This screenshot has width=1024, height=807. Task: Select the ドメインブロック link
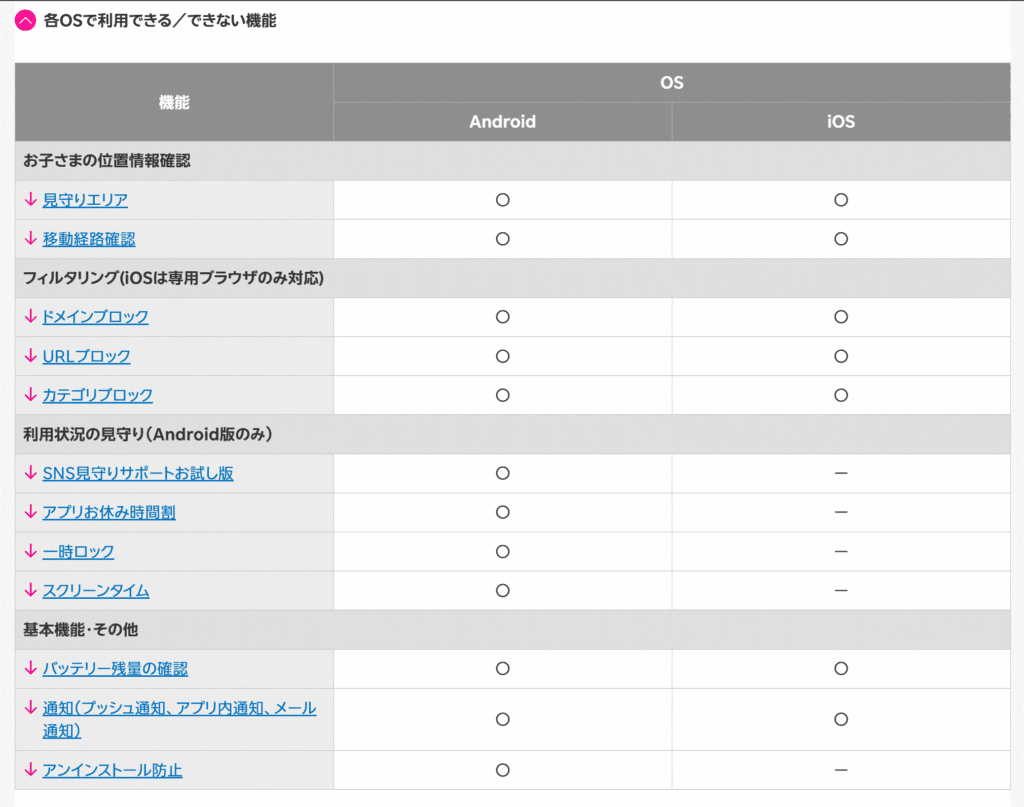coord(94,316)
